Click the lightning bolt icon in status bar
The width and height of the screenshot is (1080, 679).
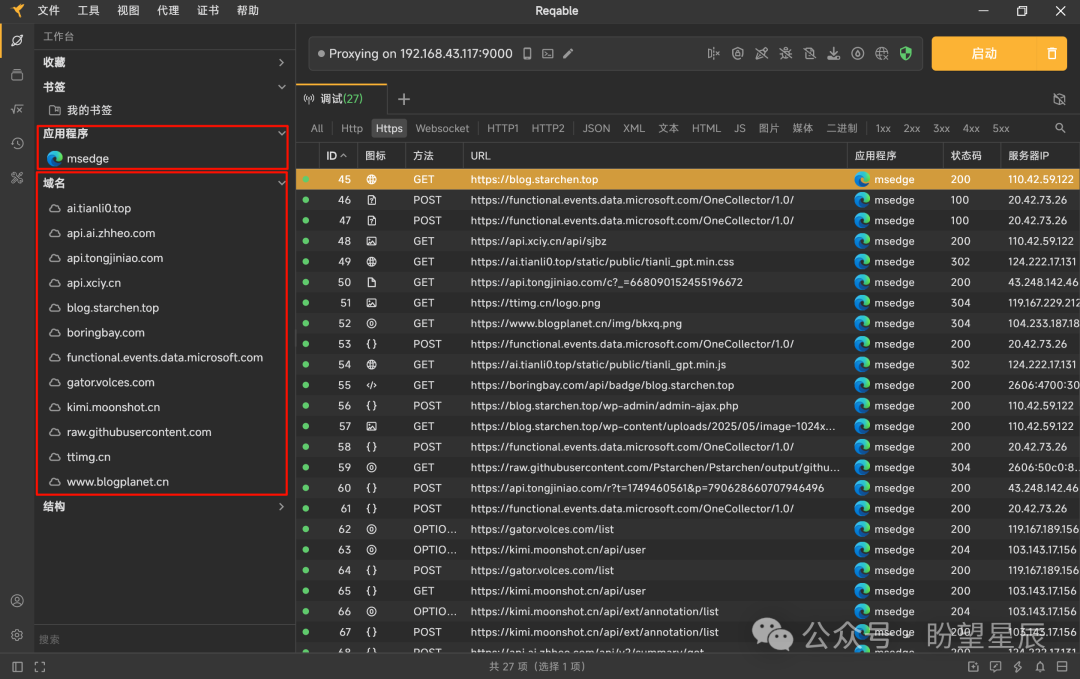pos(1017,667)
